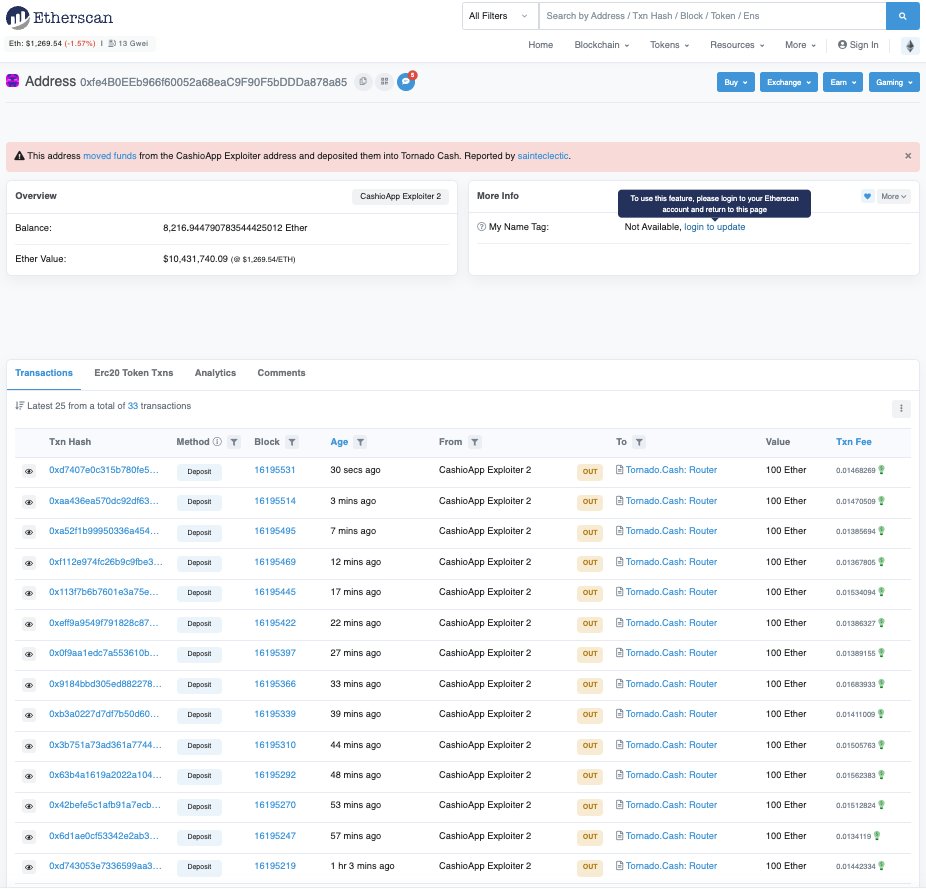Click the CashioApp Exploiter 2 tag

[400, 196]
